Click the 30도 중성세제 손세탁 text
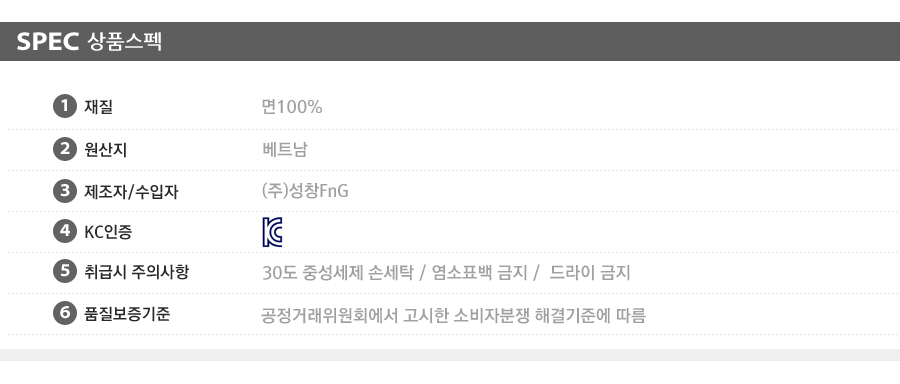 [338, 272]
